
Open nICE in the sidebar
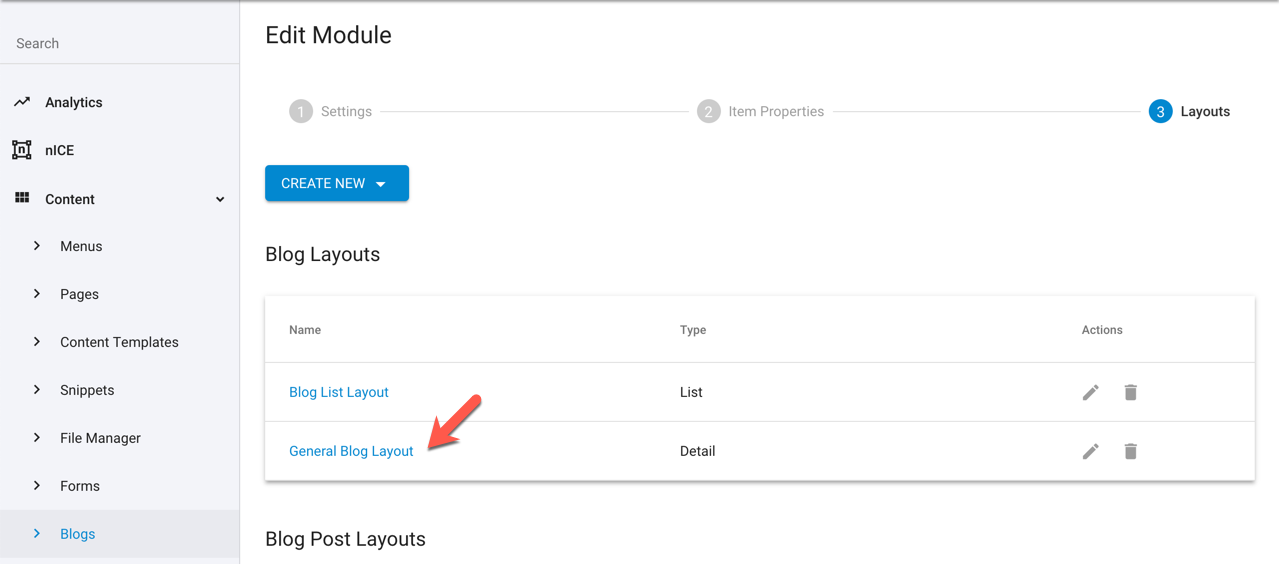point(59,150)
